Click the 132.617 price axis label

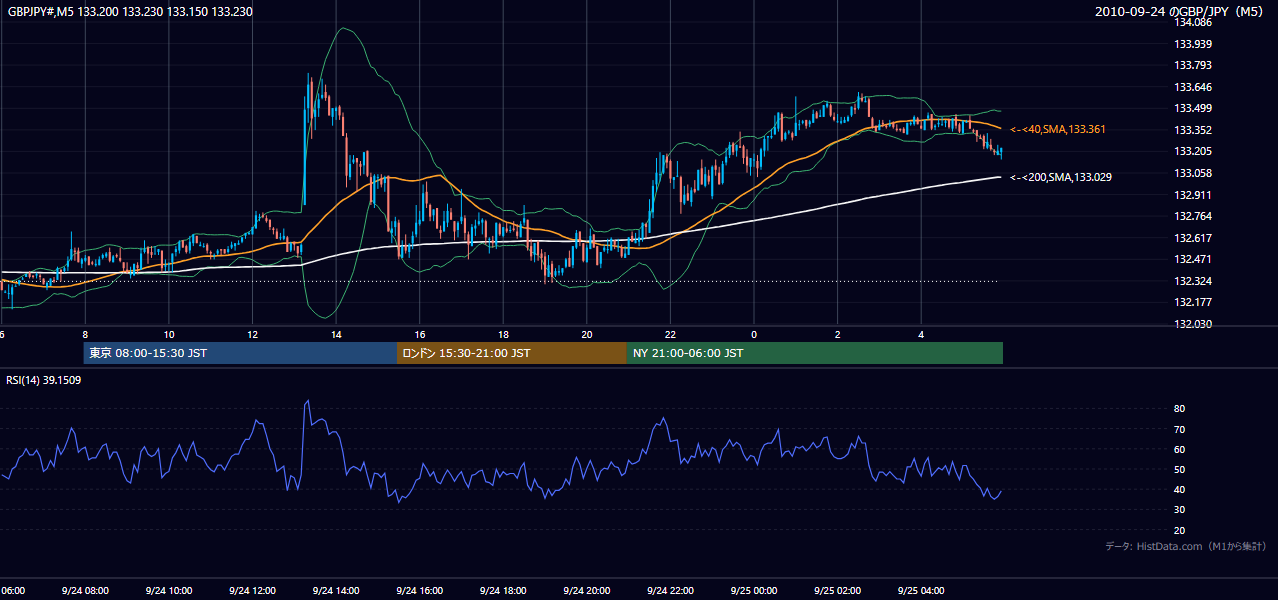1193,238
